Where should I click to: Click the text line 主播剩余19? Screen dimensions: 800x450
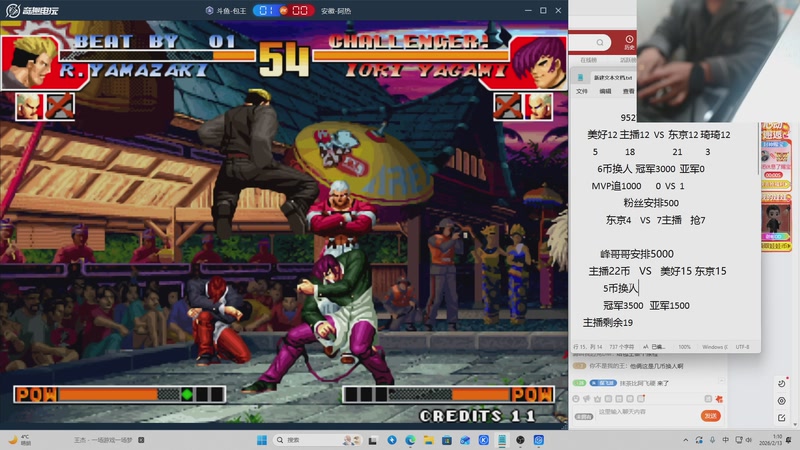[608, 322]
